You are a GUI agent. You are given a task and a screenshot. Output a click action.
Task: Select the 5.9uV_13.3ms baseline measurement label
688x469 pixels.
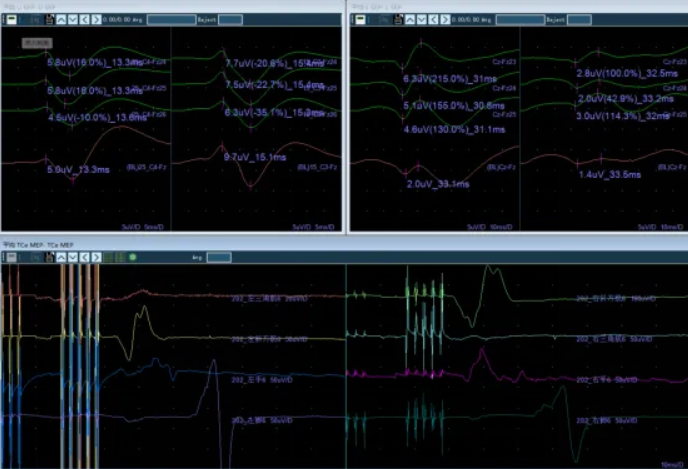click(78, 170)
